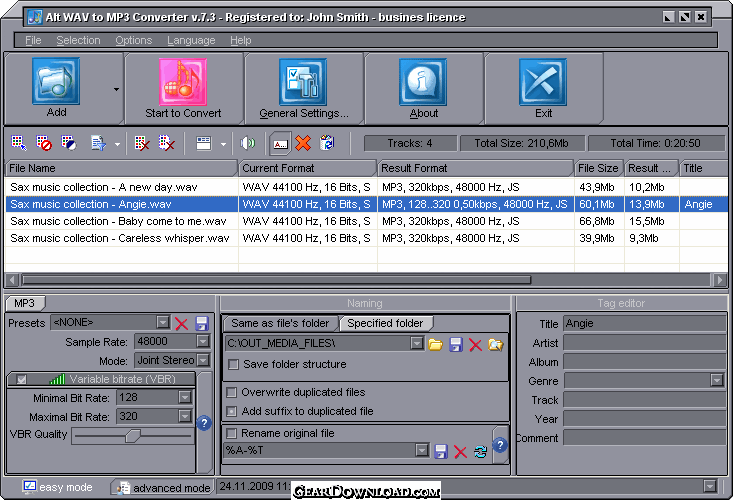The width and height of the screenshot is (733, 500).
Task: Switch to advanced mode
Action: (x=162, y=488)
